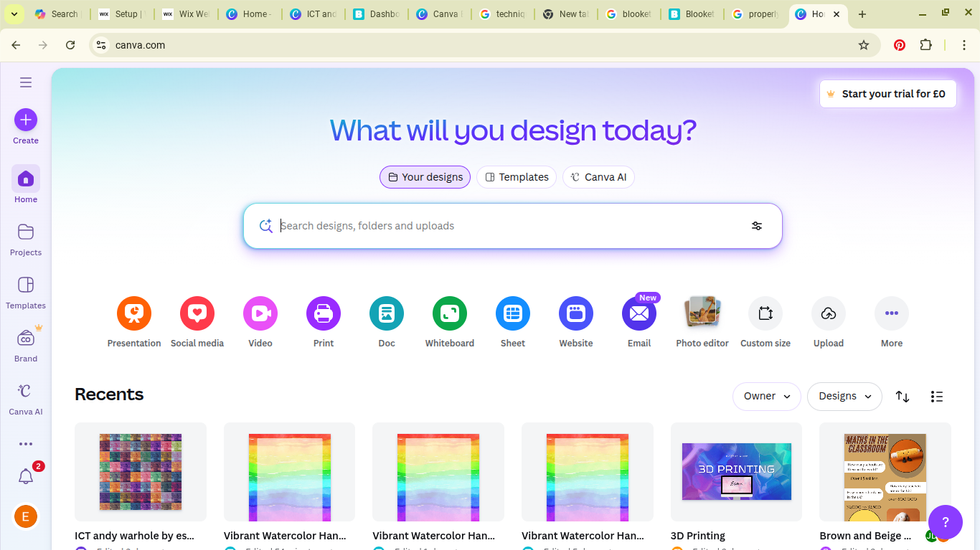Viewport: 980px width, 550px height.
Task: Open Brand in the sidebar
Action: point(26,346)
